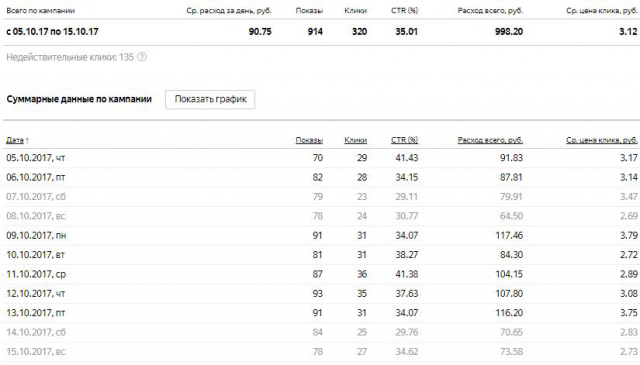This screenshot has height=365, width=640.
Task: Select the 15.10.2017, вс row
Action: point(322,352)
